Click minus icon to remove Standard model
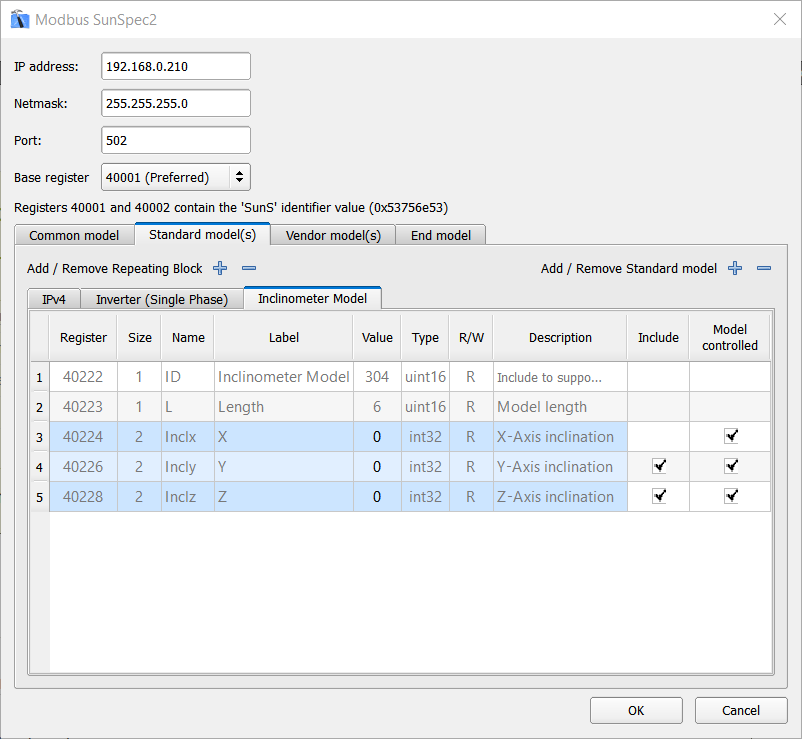The width and height of the screenshot is (802, 739). [764, 268]
